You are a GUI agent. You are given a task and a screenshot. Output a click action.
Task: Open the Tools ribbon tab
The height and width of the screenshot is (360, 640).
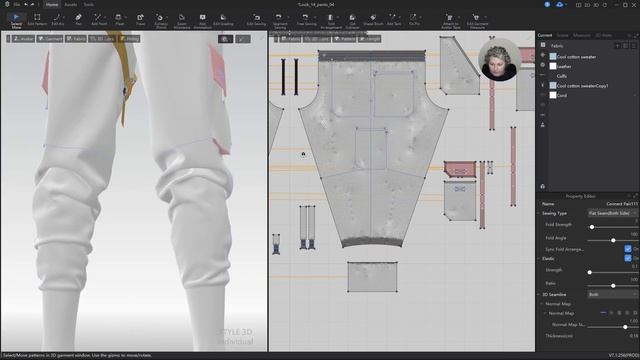[89, 4]
